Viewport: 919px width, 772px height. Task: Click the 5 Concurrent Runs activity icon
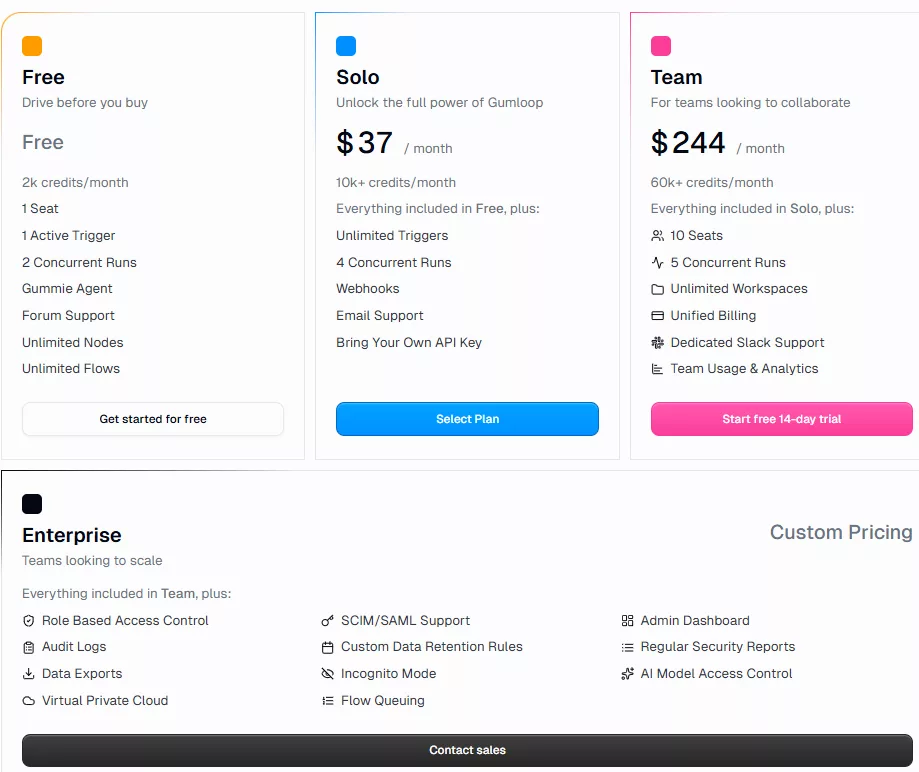coord(657,263)
